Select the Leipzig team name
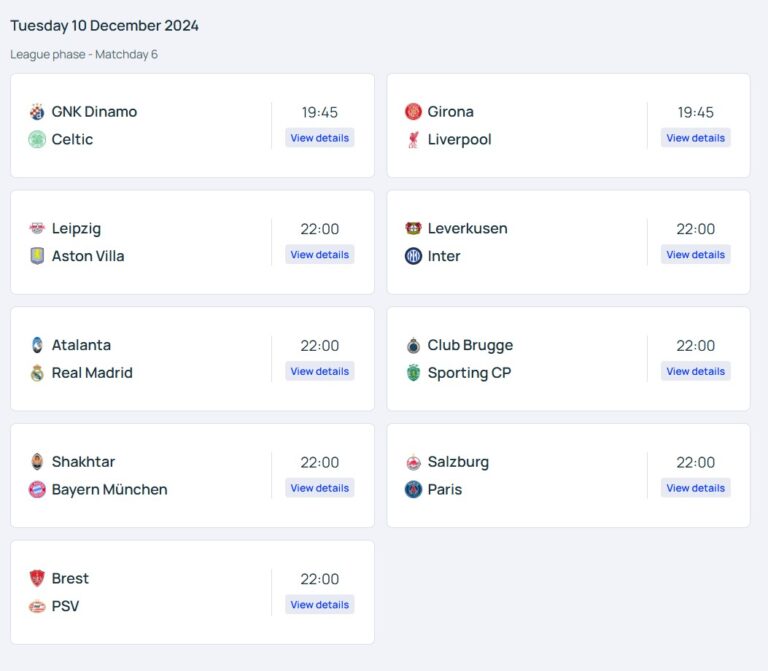The width and height of the screenshot is (768, 671). point(76,228)
